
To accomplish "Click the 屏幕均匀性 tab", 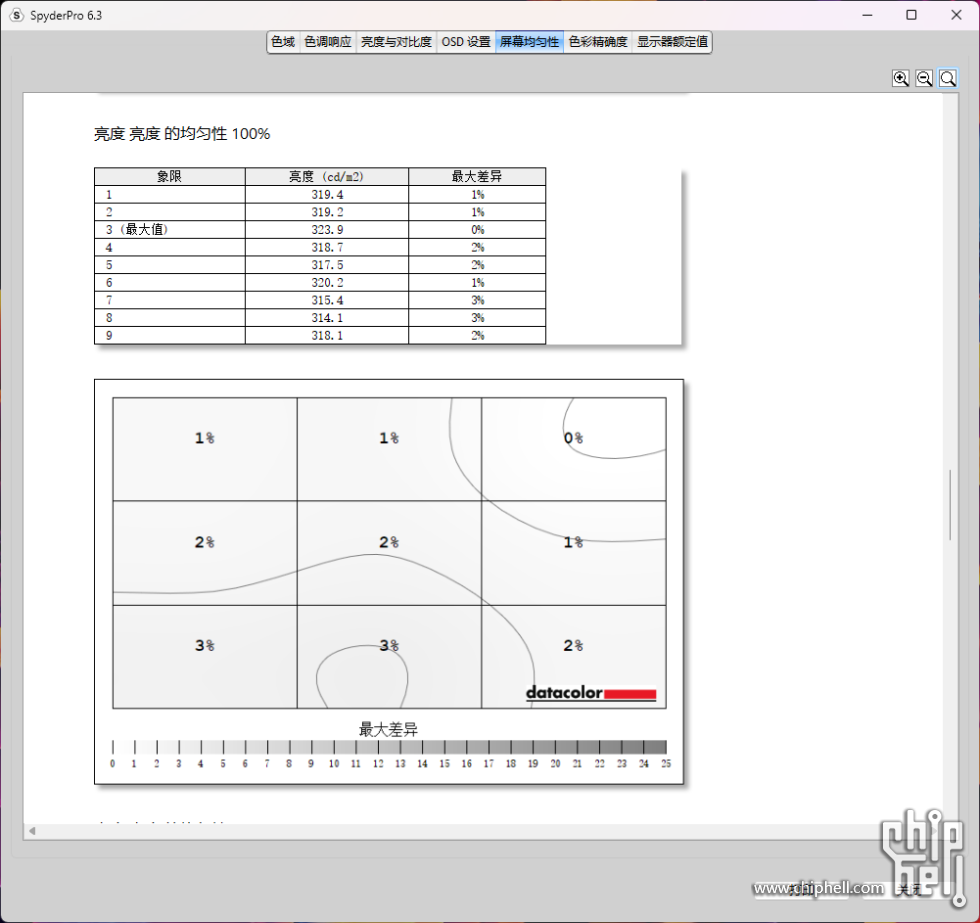I will [529, 42].
